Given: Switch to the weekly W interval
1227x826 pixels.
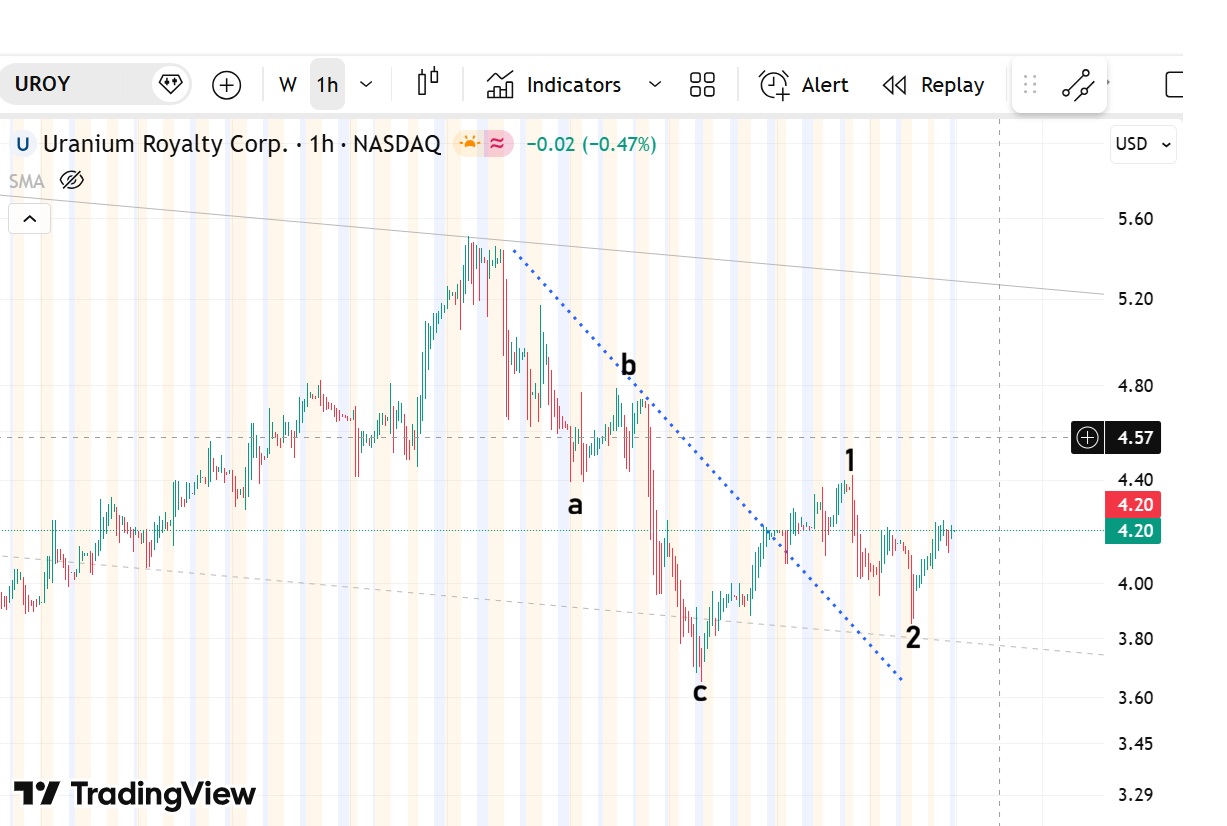Looking at the screenshot, I should tap(288, 85).
